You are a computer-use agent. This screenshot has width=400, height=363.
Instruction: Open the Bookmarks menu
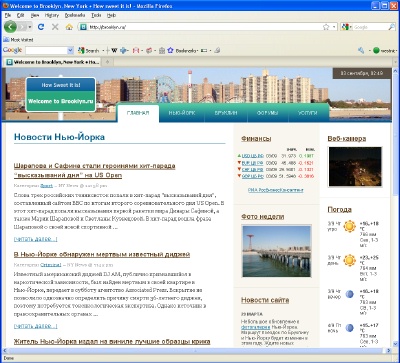[x=75, y=15]
